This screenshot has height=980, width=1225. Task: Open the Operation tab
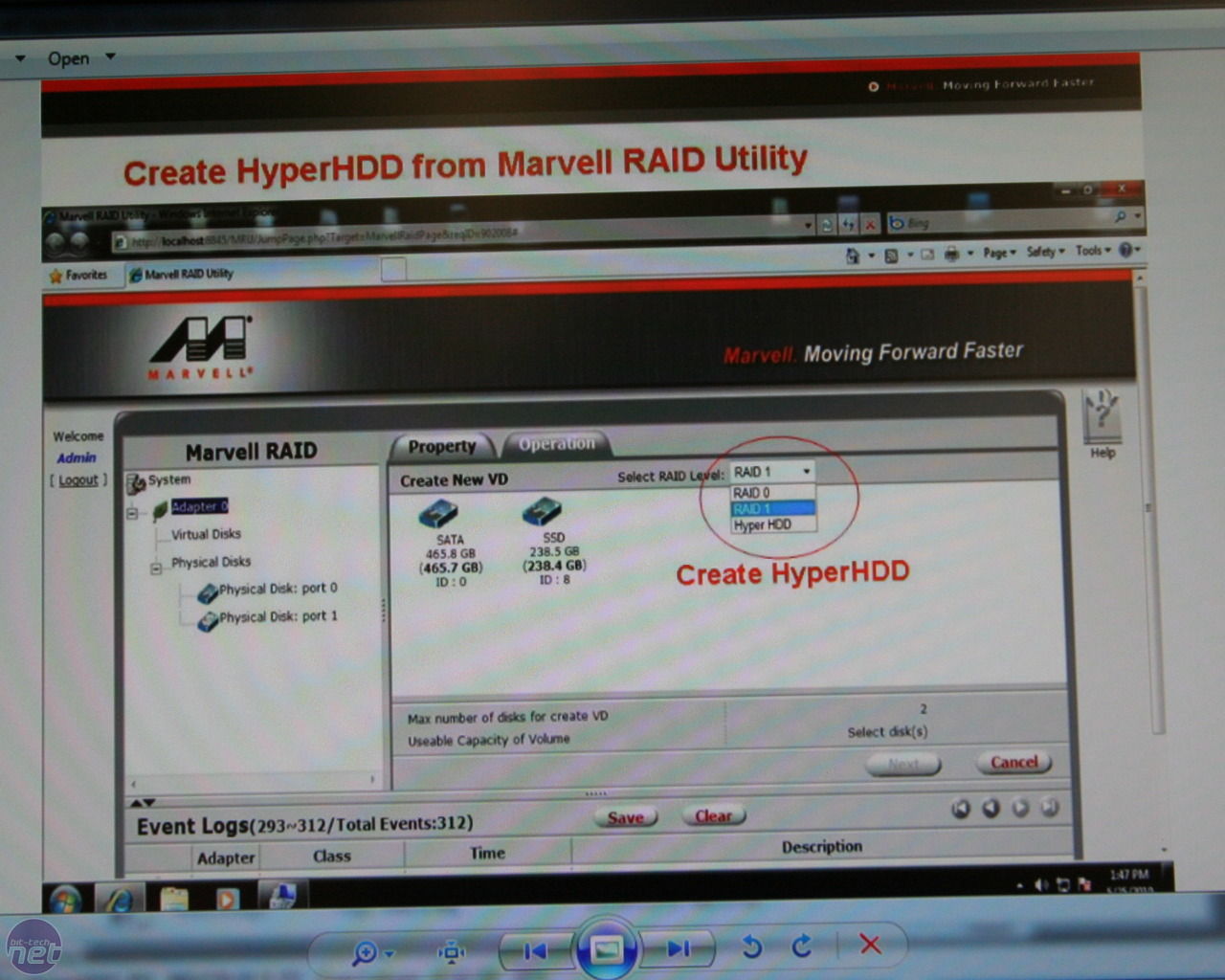(556, 444)
